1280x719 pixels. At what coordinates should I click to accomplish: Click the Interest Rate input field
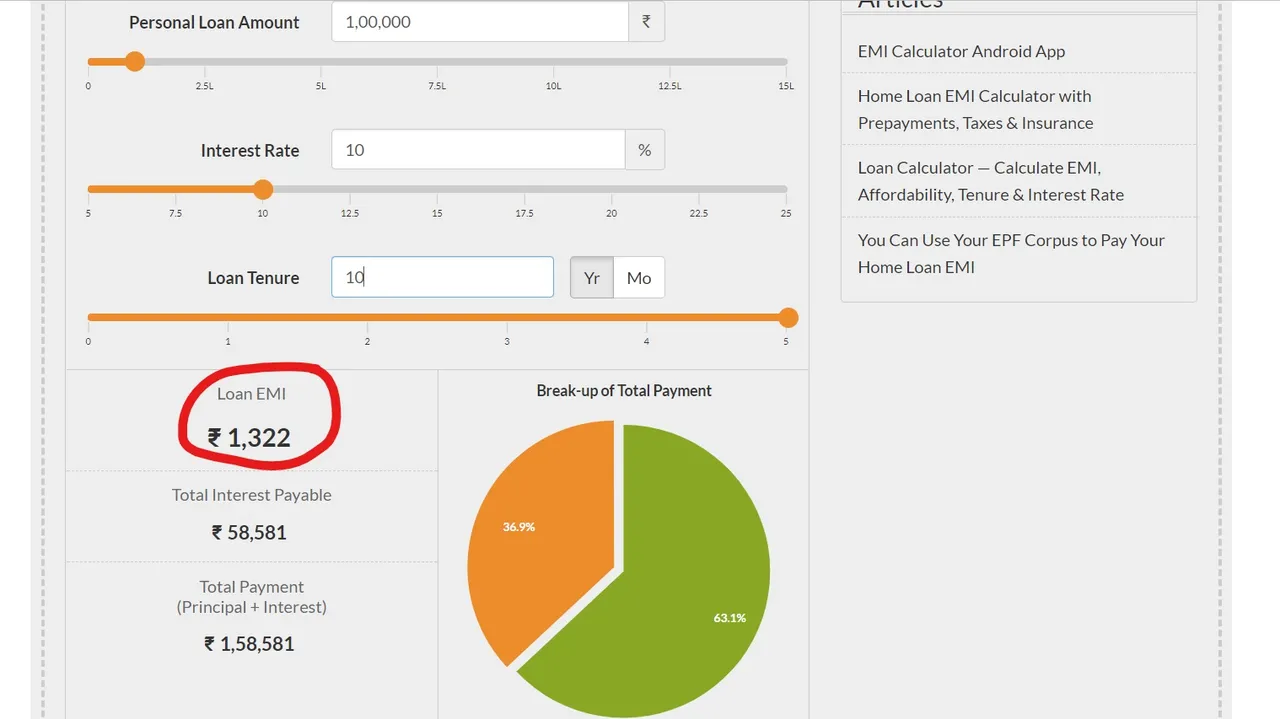[478, 150]
